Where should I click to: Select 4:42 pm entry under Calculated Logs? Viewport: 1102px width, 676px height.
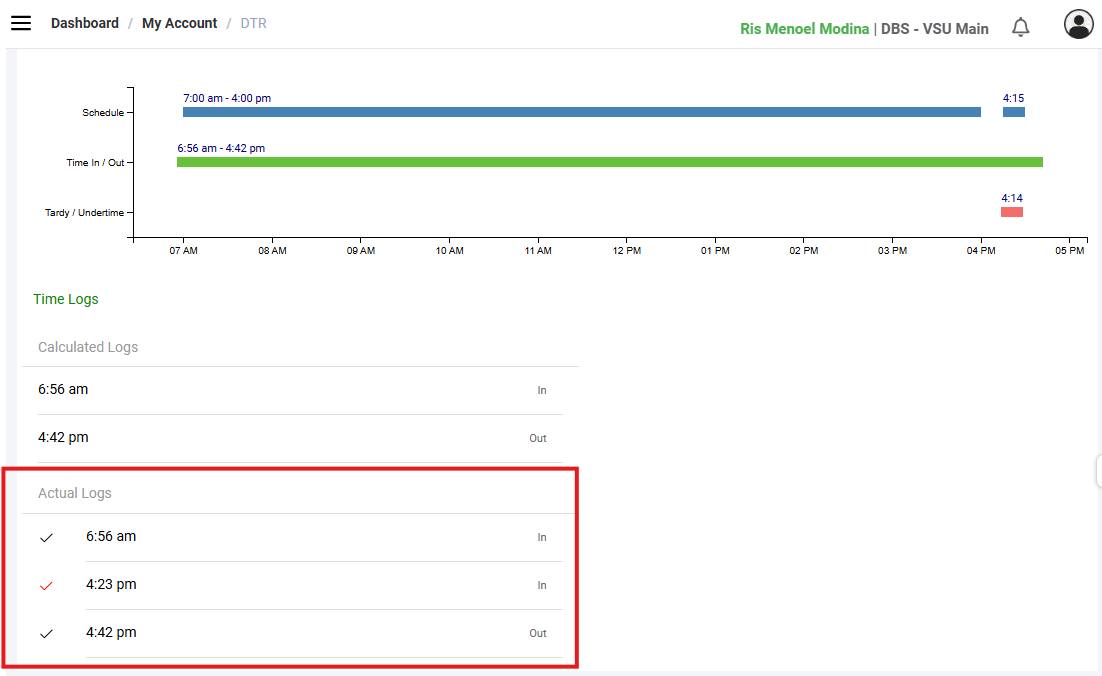coord(63,437)
